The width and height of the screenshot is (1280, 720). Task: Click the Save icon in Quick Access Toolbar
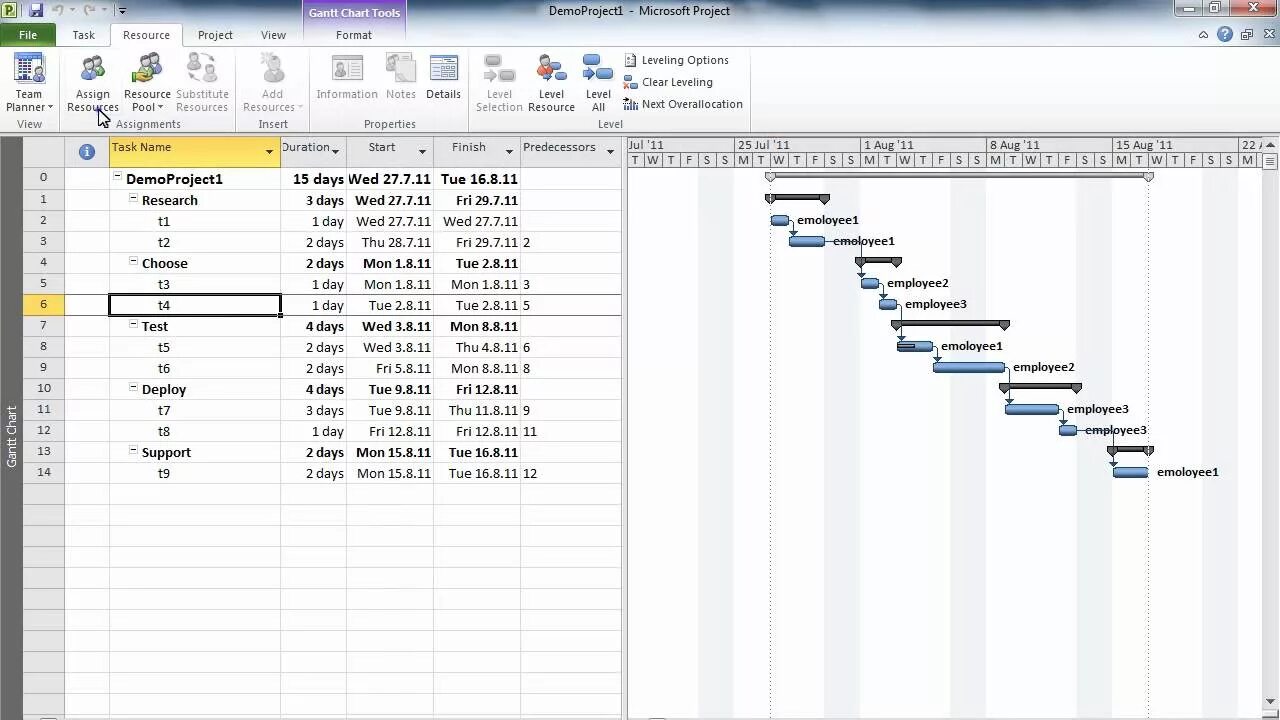[x=36, y=9]
